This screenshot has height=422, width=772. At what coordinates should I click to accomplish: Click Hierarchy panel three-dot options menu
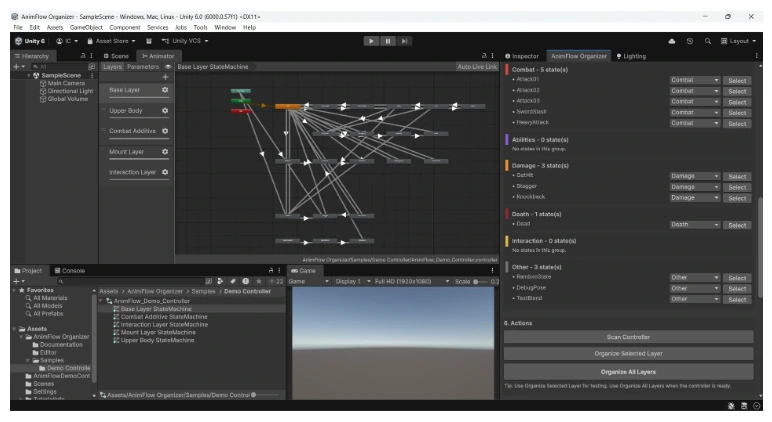pyautogui.click(x=92, y=56)
